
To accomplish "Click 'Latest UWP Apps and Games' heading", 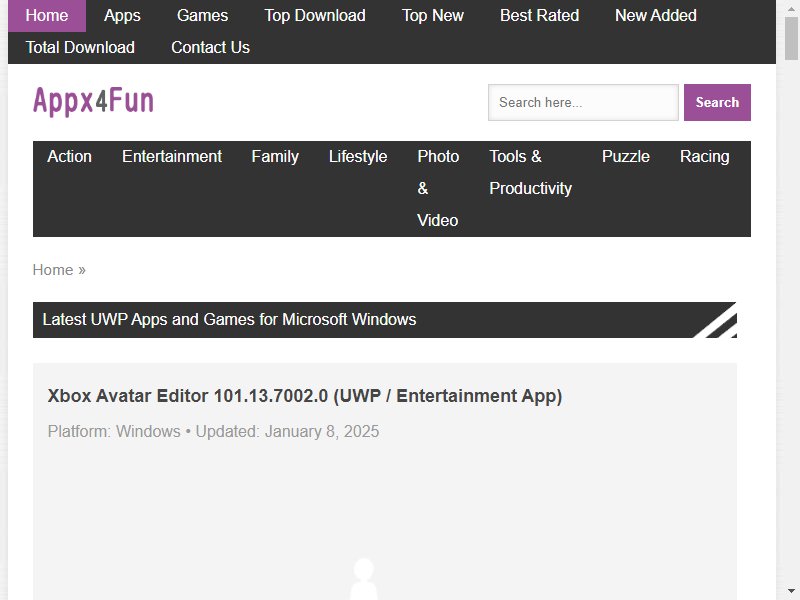I will tap(229, 319).
